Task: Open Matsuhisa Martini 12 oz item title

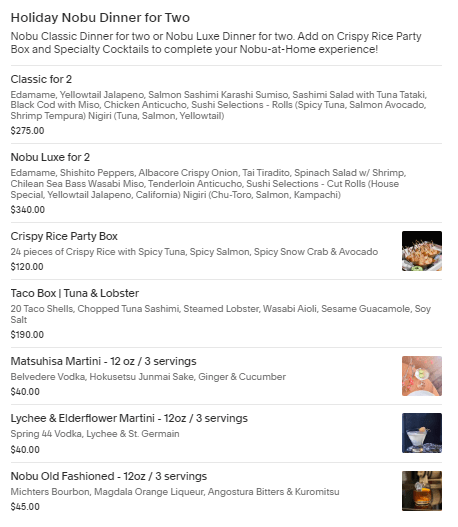Action: 103,361
